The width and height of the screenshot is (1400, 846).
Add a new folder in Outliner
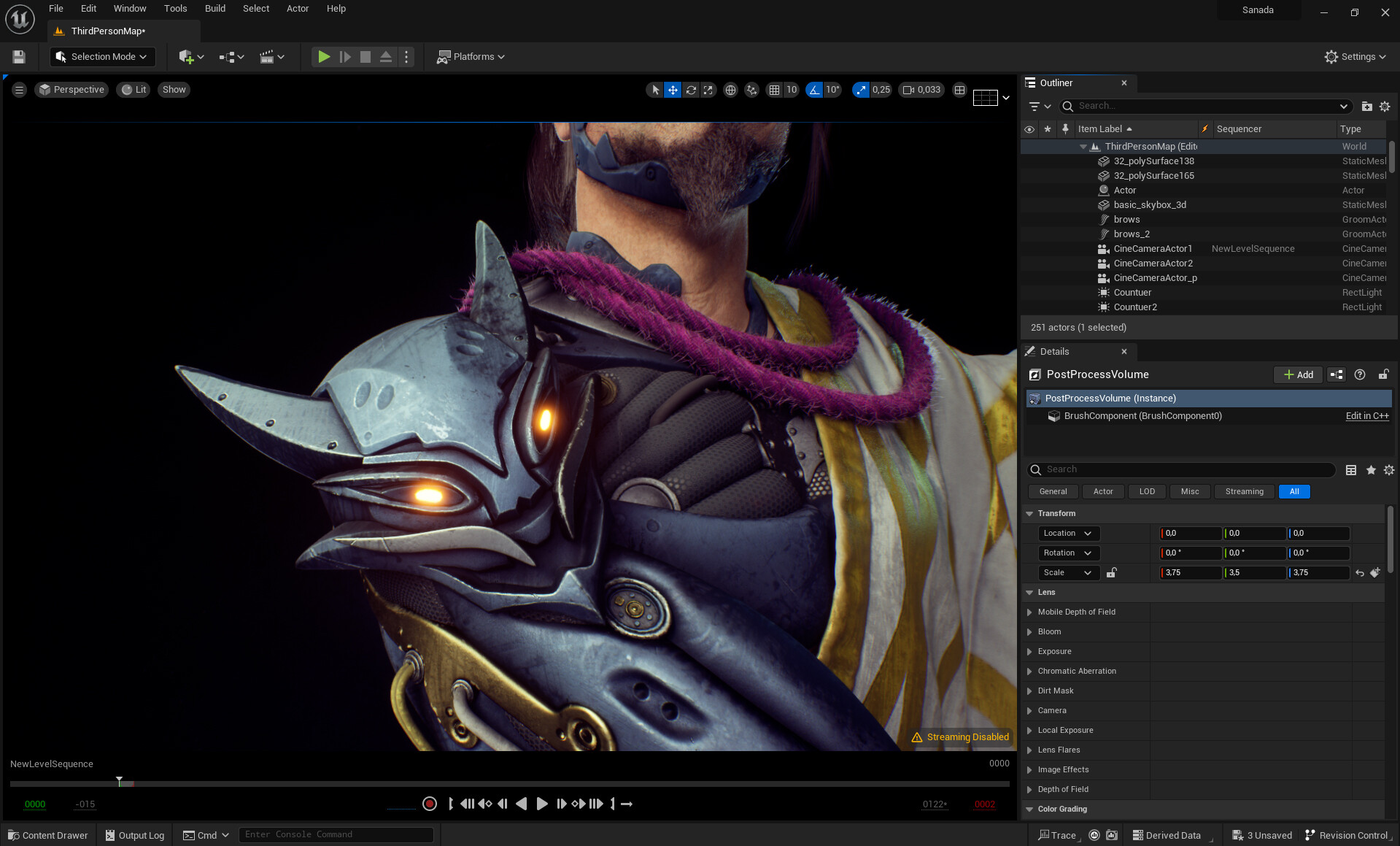(1366, 107)
